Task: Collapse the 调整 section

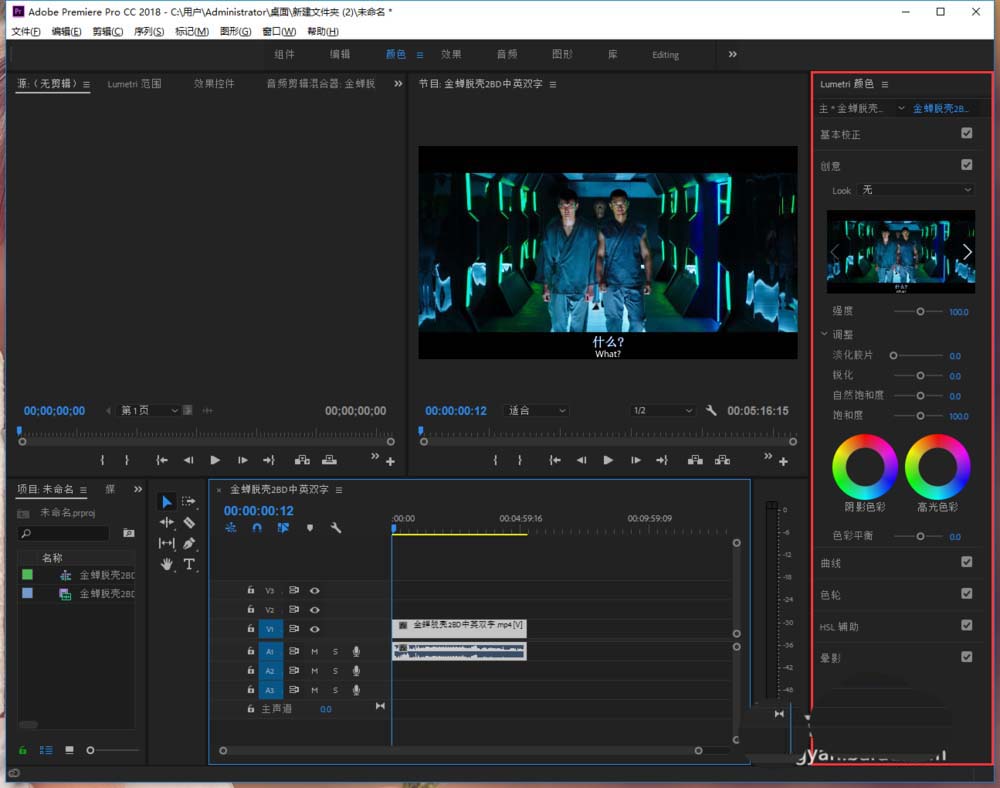Action: pyautogui.click(x=824, y=334)
